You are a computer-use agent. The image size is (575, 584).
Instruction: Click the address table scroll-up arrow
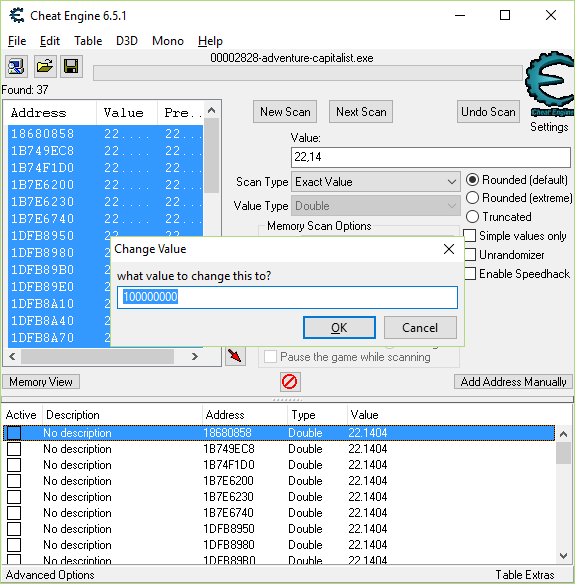[x=563, y=434]
